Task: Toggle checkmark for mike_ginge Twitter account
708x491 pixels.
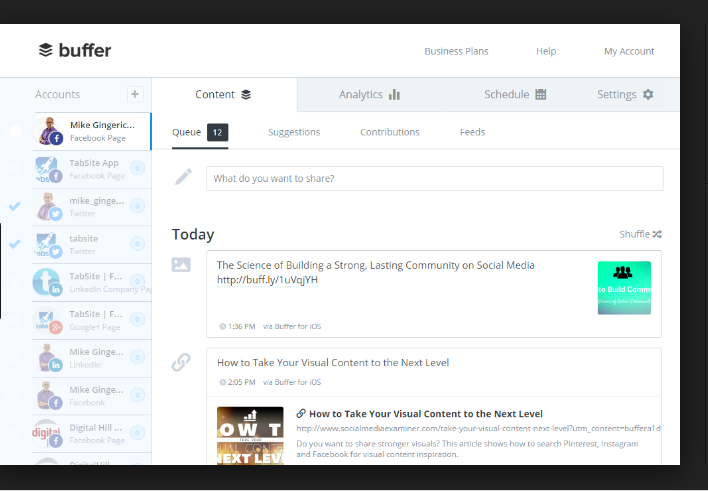Action: [x=14, y=207]
